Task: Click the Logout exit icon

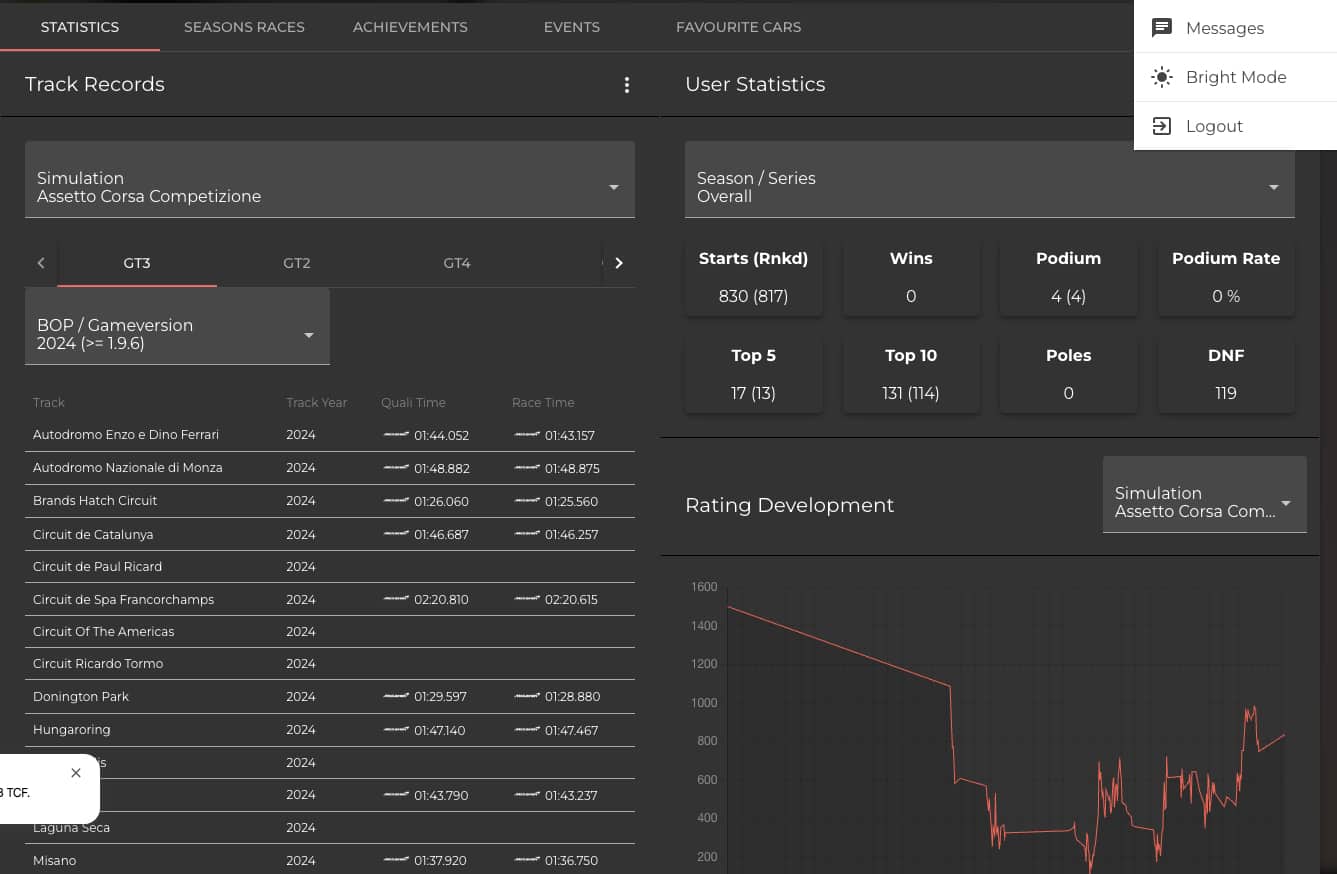Action: click(x=1161, y=126)
